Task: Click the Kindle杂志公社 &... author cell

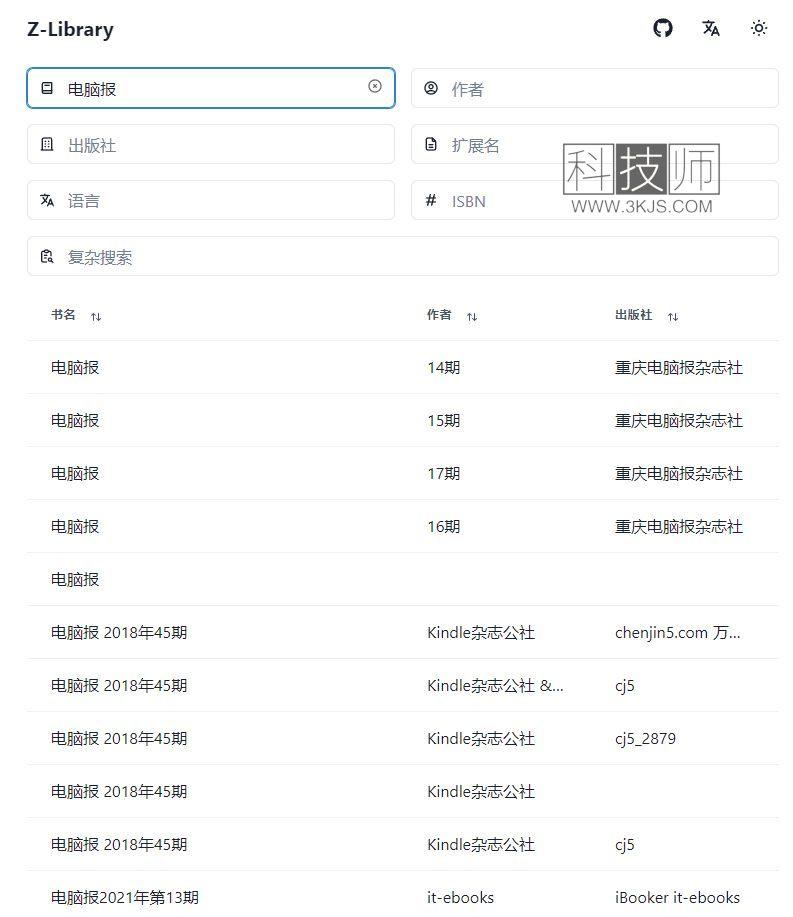Action: pos(495,685)
